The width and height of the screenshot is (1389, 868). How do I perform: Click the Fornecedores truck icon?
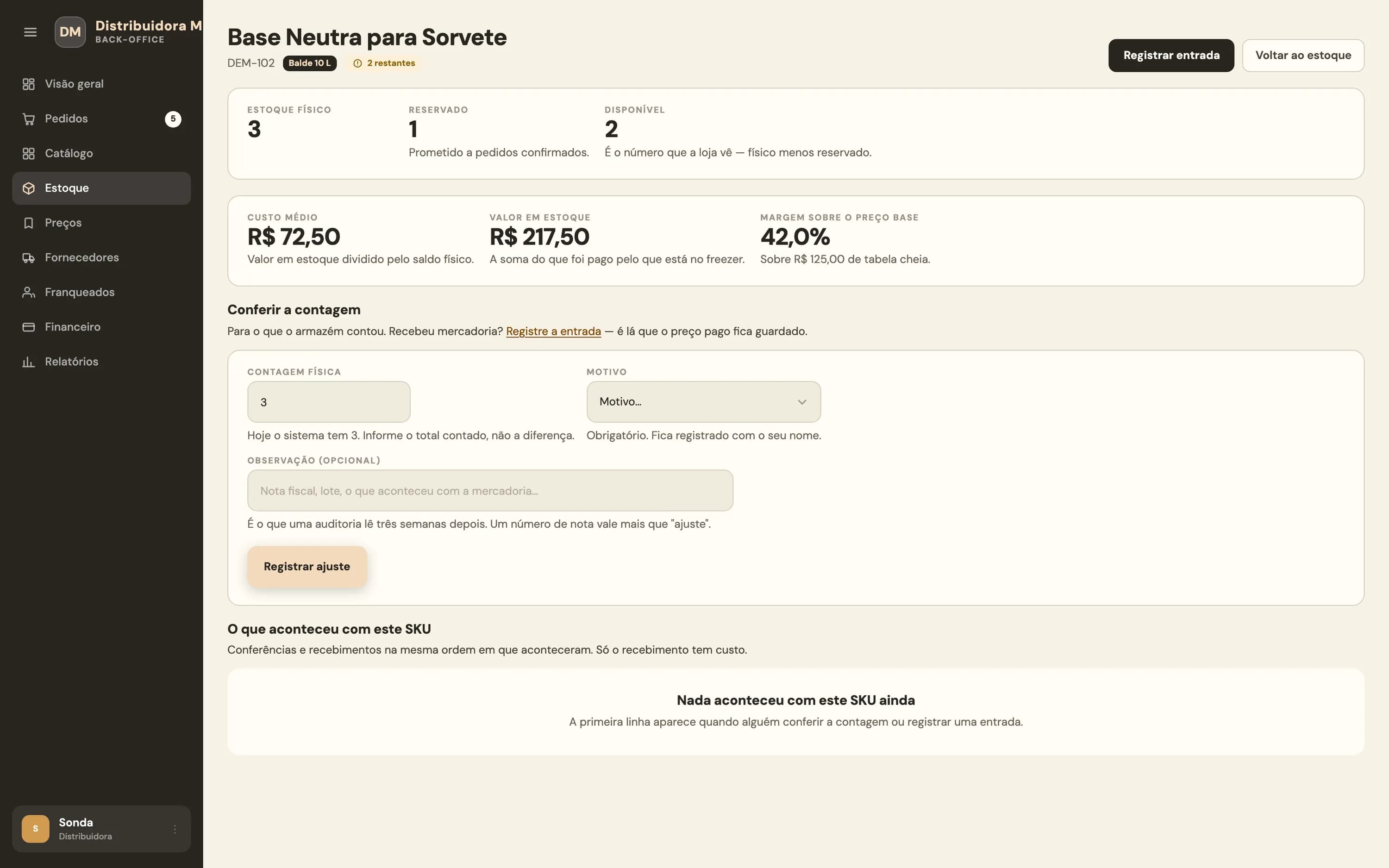click(x=29, y=258)
